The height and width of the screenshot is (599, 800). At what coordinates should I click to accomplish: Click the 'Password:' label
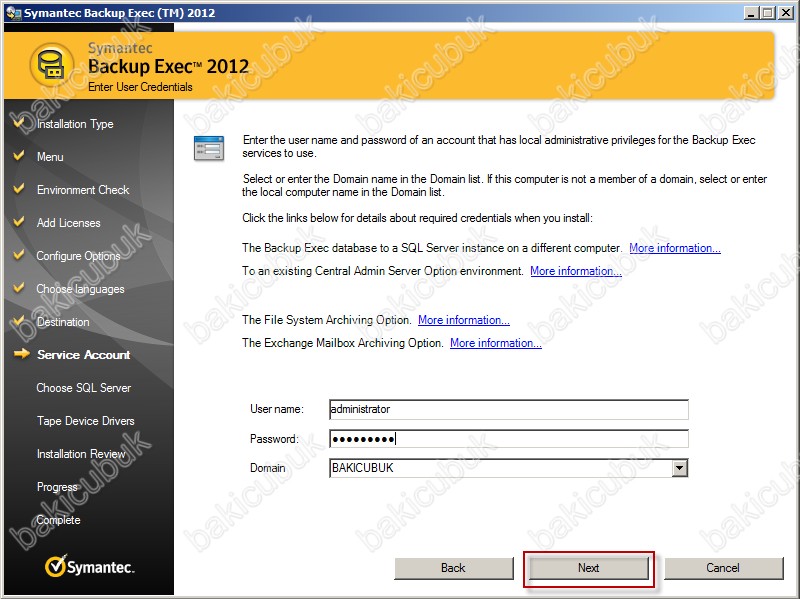274,439
